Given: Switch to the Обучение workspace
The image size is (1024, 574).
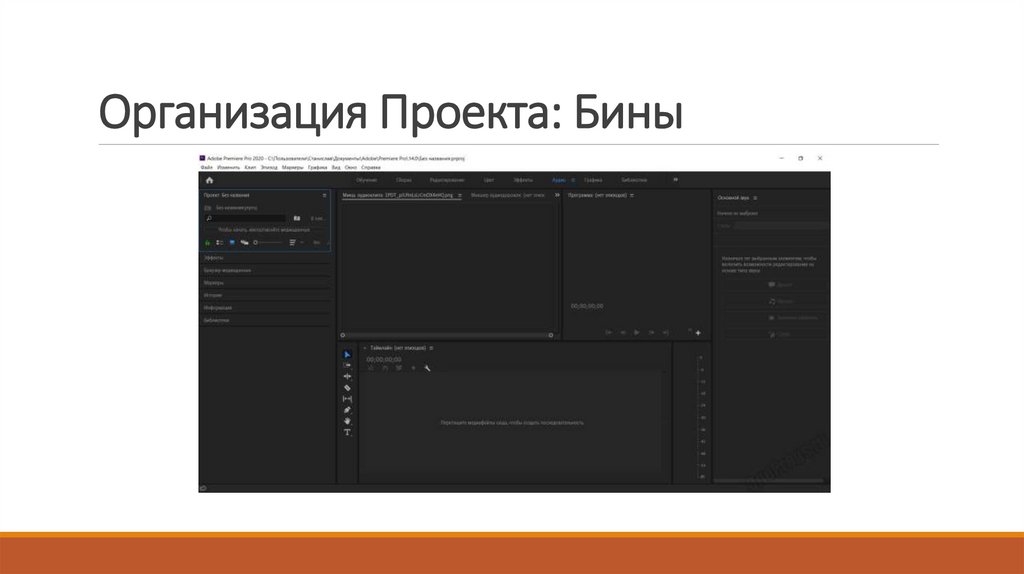Looking at the screenshot, I should [x=367, y=180].
